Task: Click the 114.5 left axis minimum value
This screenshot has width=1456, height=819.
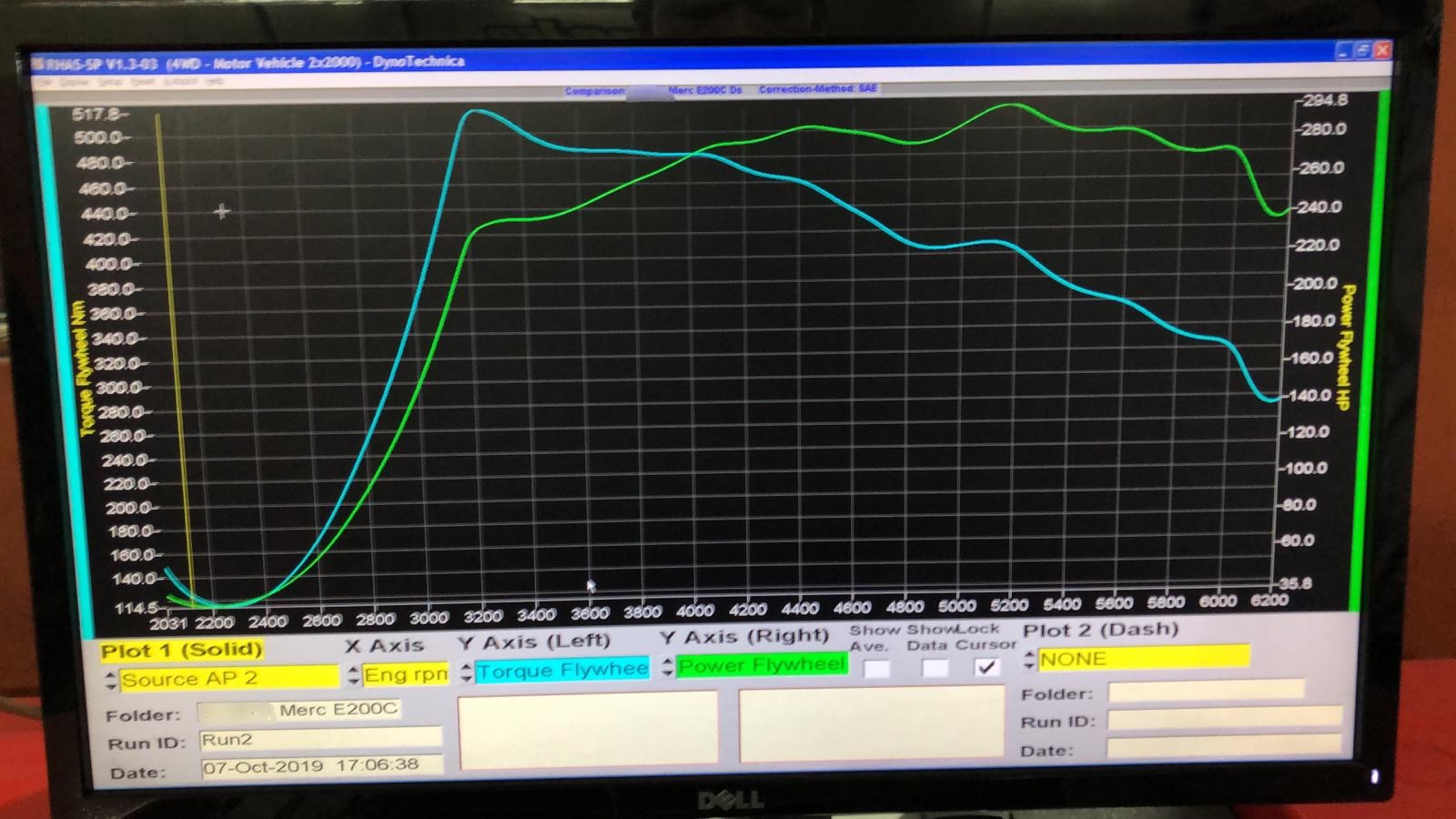Action: [x=136, y=607]
